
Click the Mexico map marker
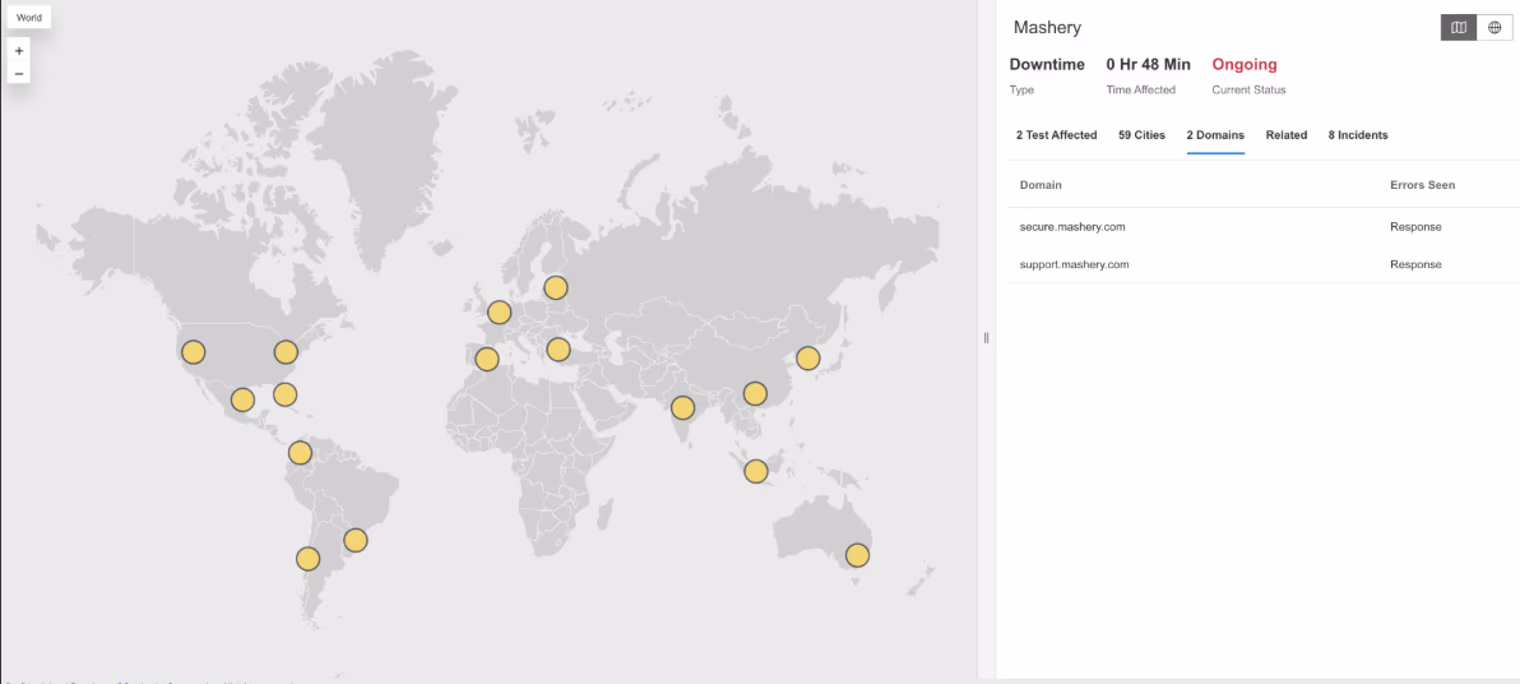point(242,400)
